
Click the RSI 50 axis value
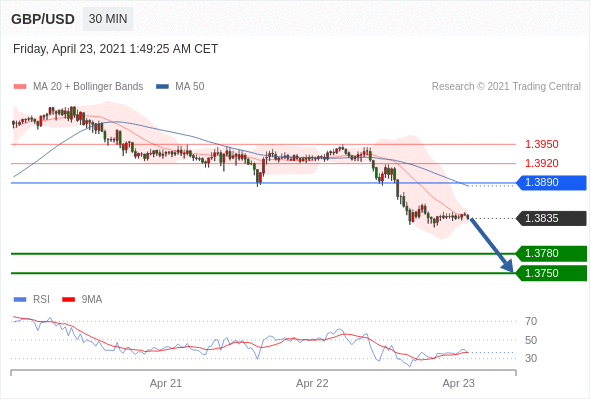point(531,340)
